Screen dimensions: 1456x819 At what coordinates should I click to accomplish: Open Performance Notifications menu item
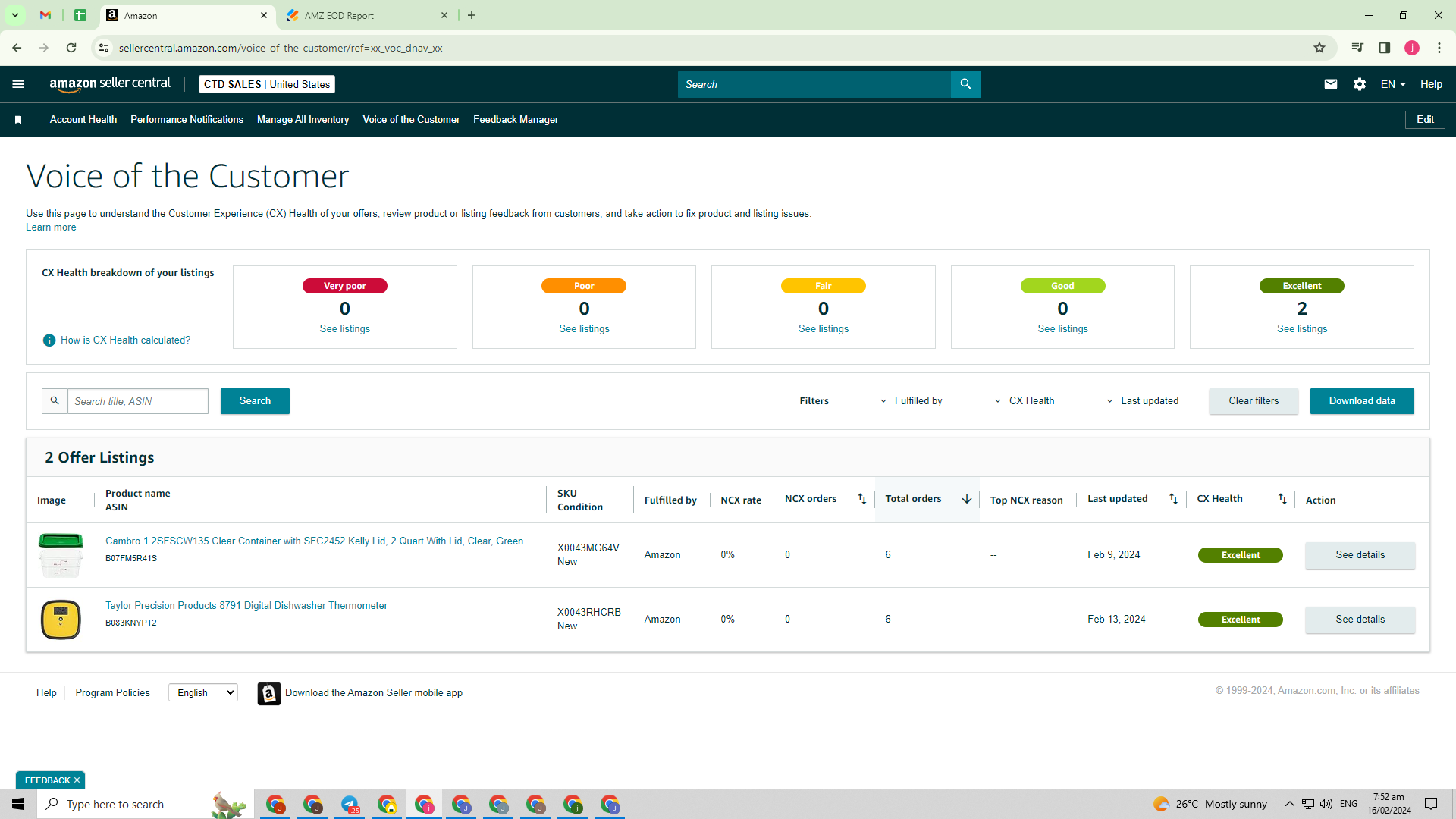[187, 120]
